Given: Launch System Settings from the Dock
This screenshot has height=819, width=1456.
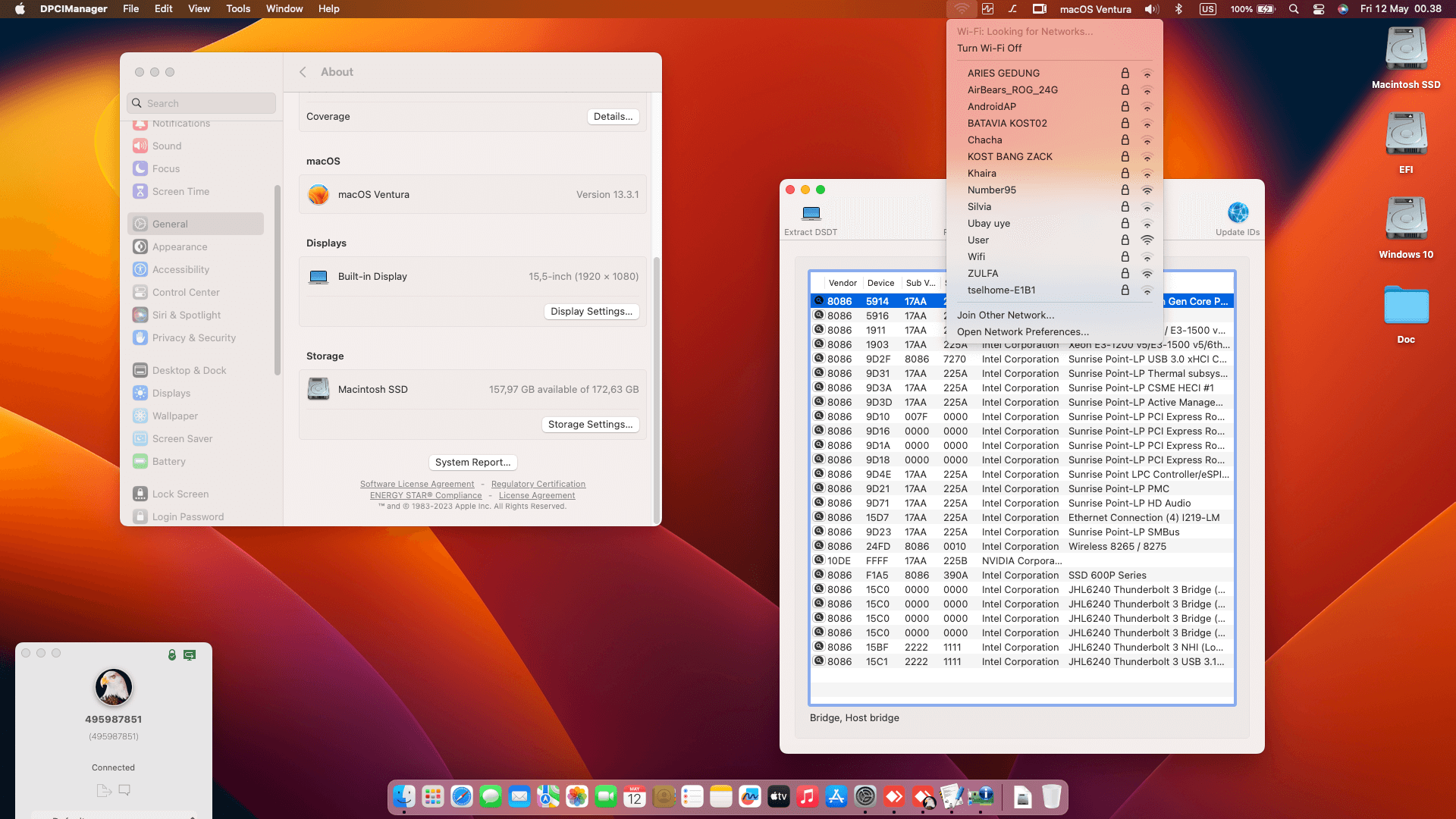Looking at the screenshot, I should 865,797.
